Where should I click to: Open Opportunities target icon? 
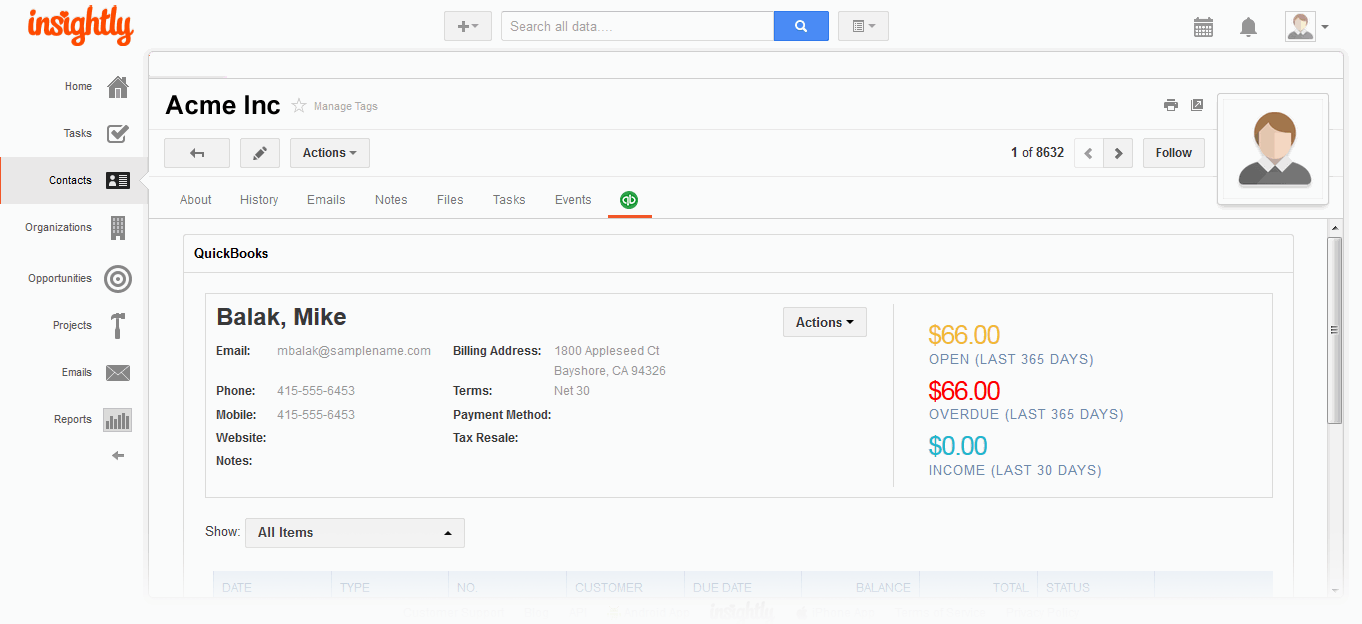click(118, 279)
